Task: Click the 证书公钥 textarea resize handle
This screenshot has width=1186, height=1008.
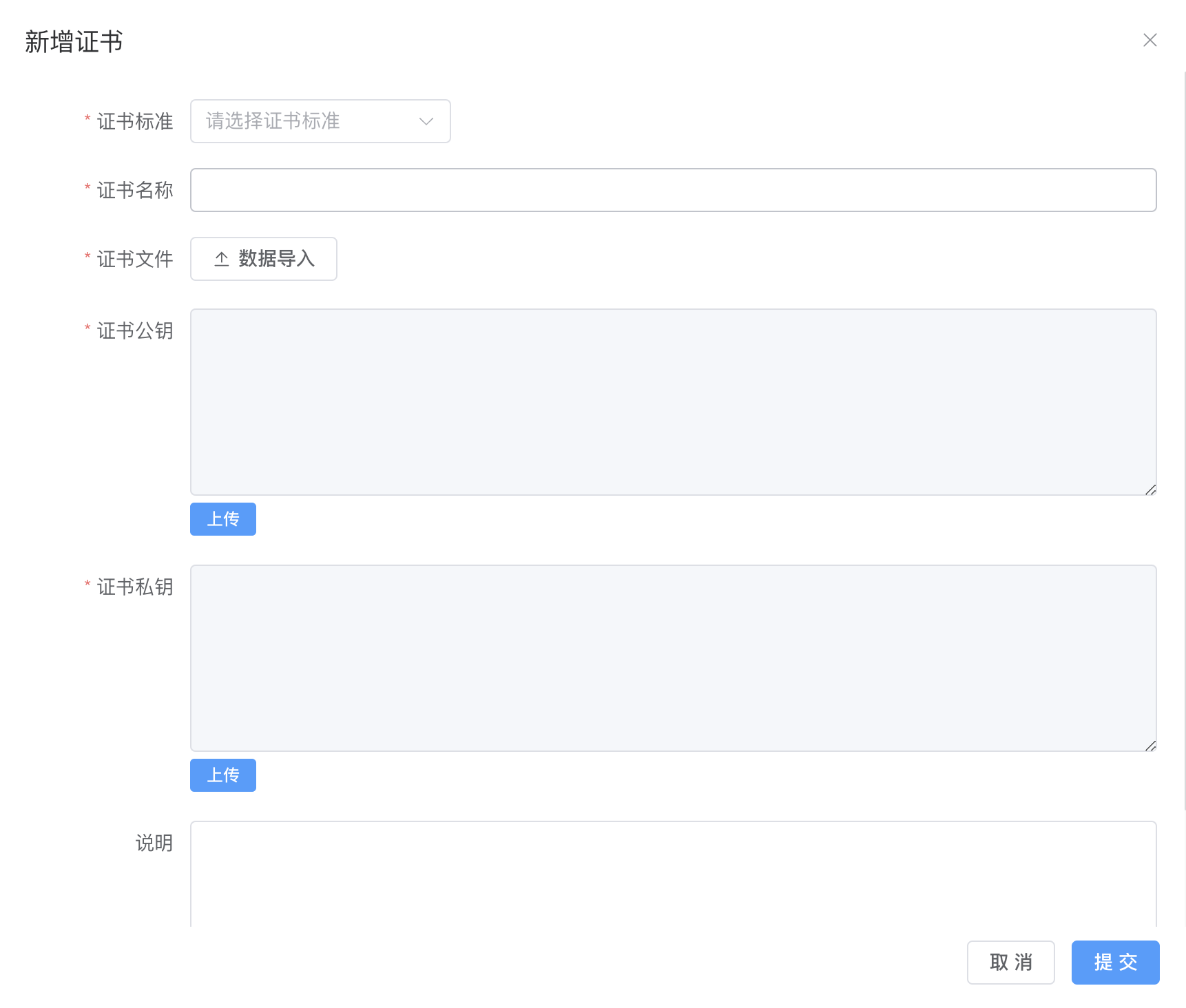Action: pyautogui.click(x=1150, y=490)
